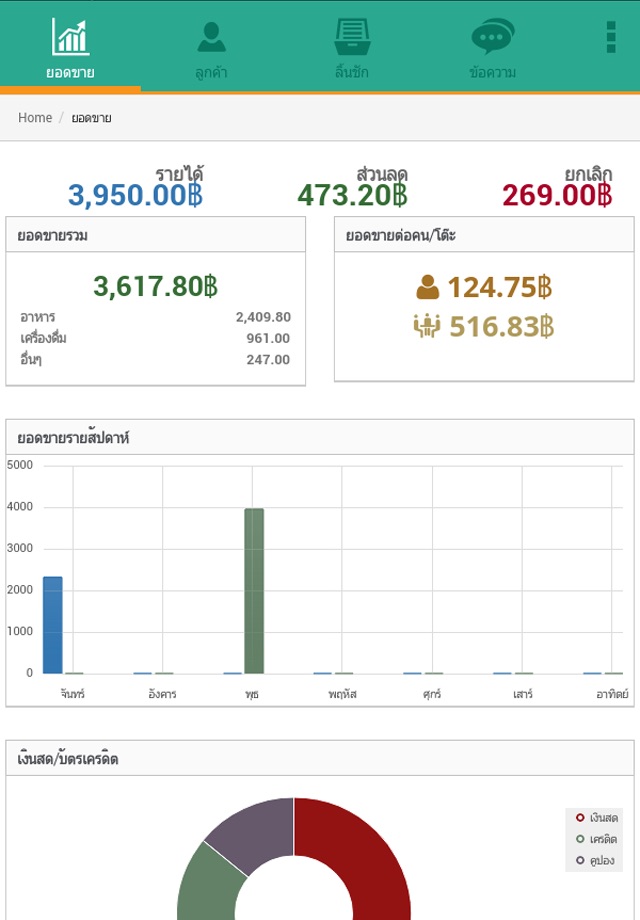
Task: Switch to the ลูกค้า tab label
Action: [x=211, y=73]
